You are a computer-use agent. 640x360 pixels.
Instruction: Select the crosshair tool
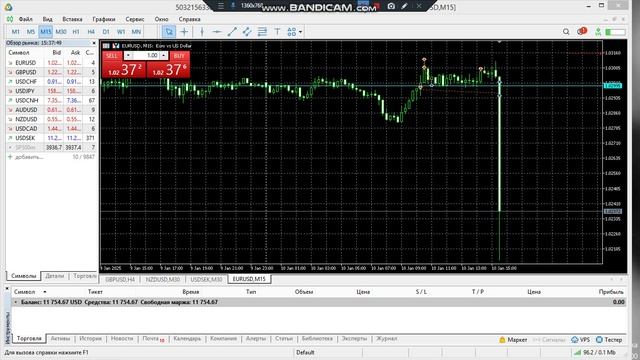point(184,32)
